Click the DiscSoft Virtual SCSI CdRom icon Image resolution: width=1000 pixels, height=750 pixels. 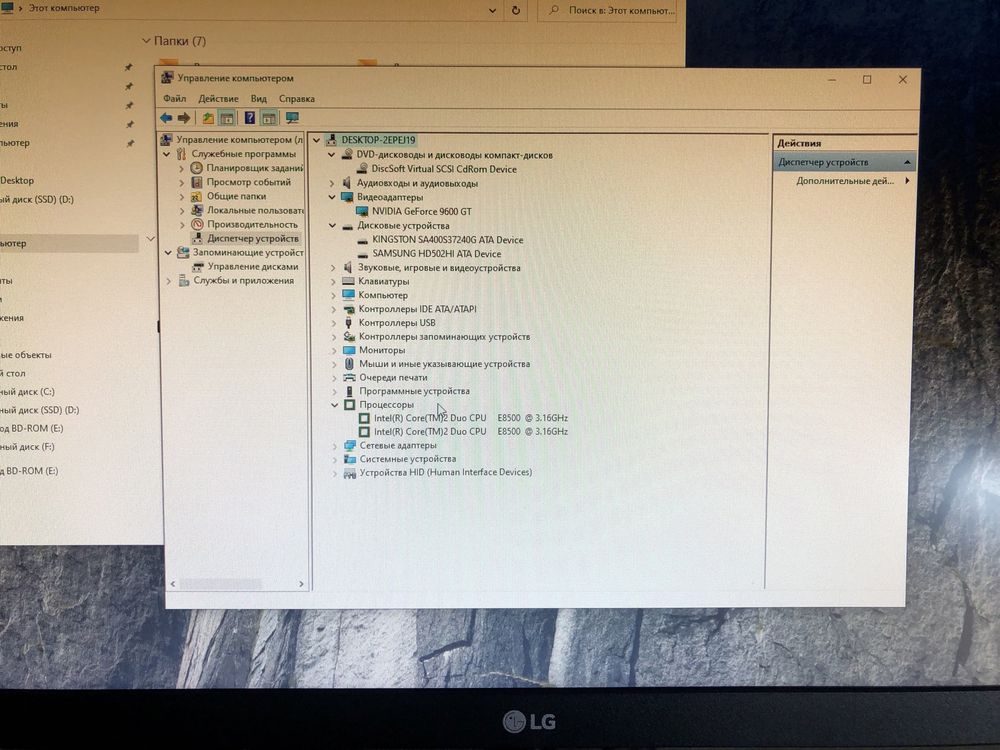click(362, 169)
